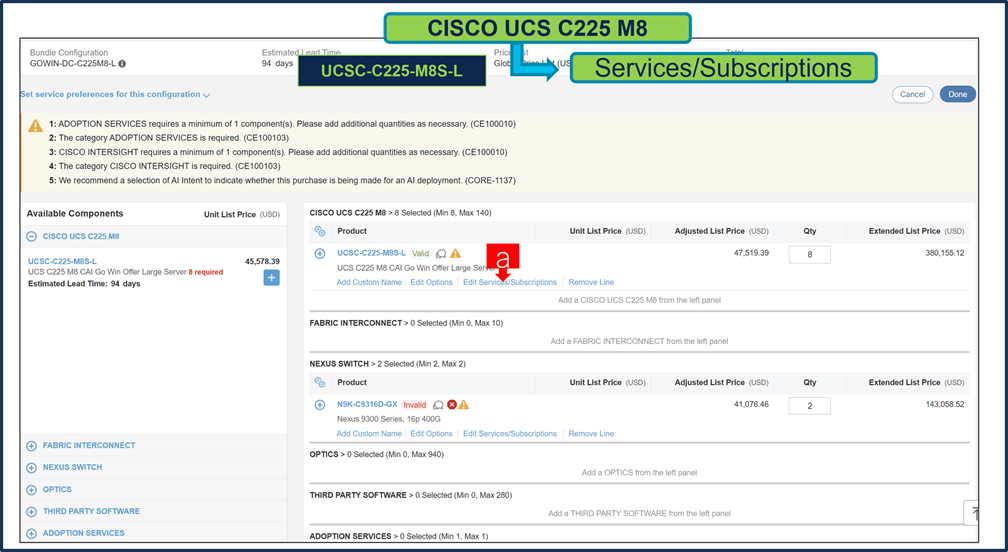The height and width of the screenshot is (552, 1008).
Task: Expand THIRD PARTY SOFTWARE category in left panel
Action: (x=32, y=512)
